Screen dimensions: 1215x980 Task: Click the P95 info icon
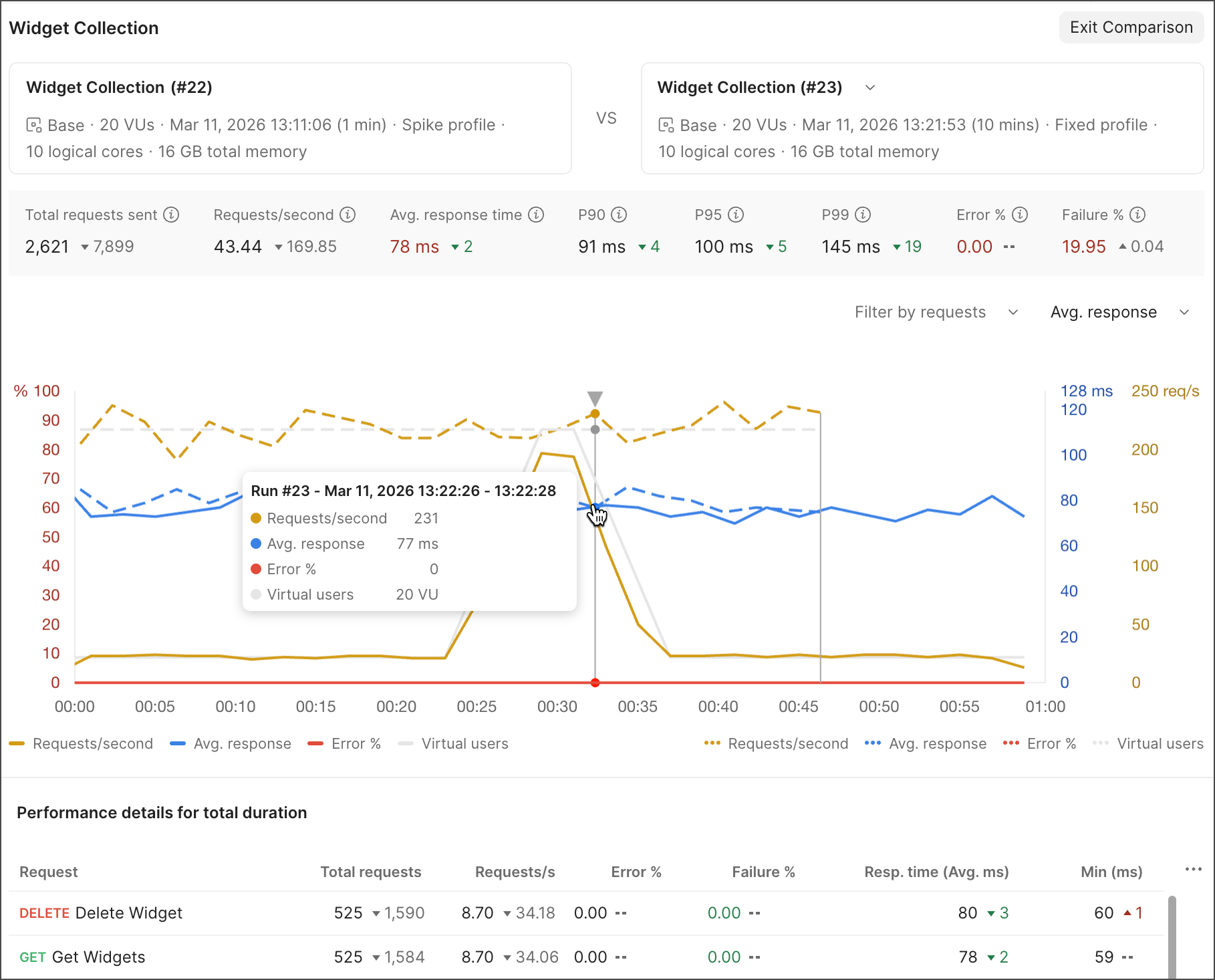[x=736, y=215]
